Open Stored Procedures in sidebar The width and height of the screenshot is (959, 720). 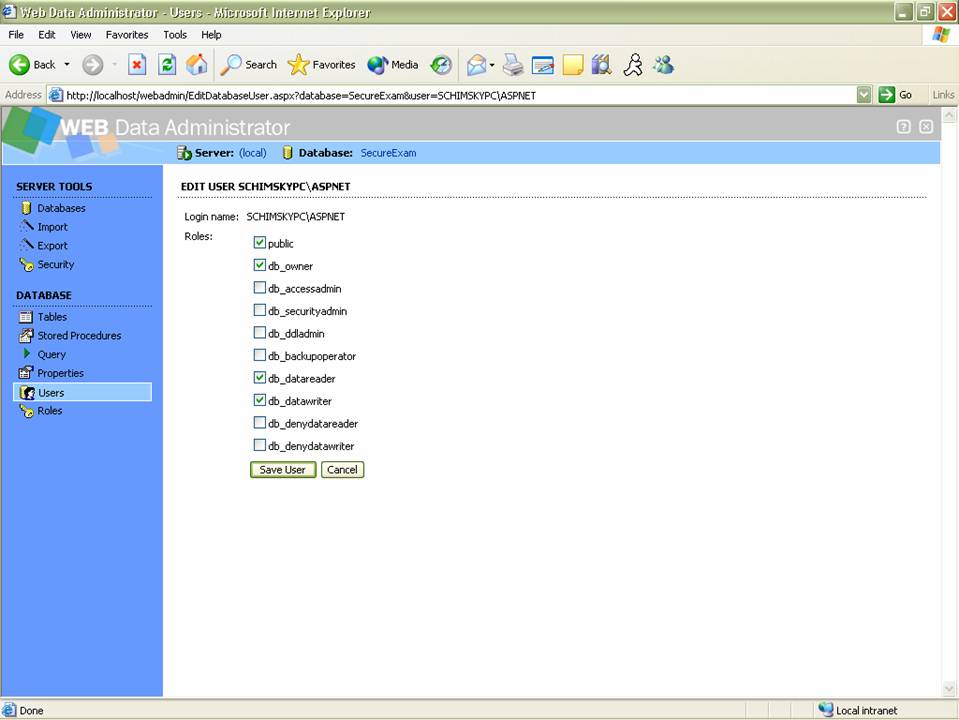tap(79, 336)
